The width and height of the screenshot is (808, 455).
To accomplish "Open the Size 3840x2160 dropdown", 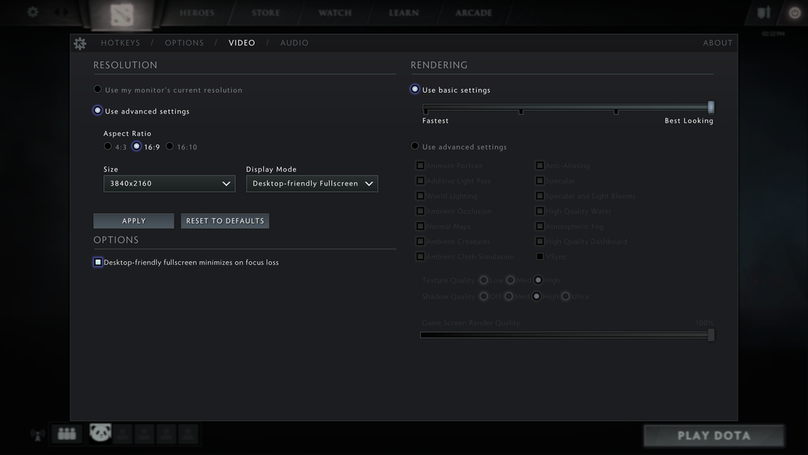I will [169, 184].
